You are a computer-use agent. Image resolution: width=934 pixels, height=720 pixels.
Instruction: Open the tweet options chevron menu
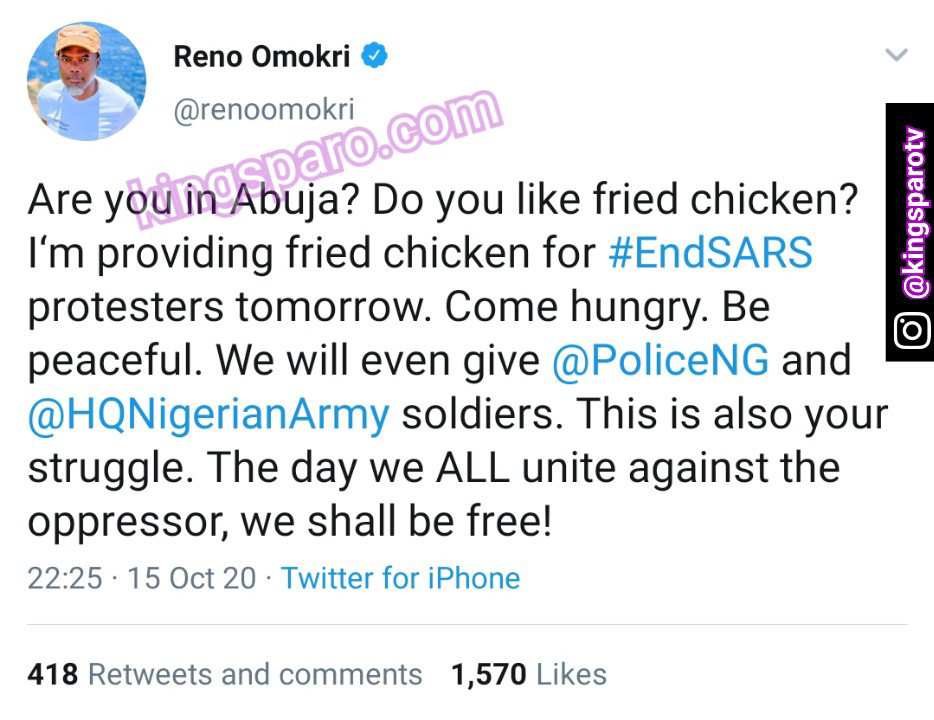[897, 56]
